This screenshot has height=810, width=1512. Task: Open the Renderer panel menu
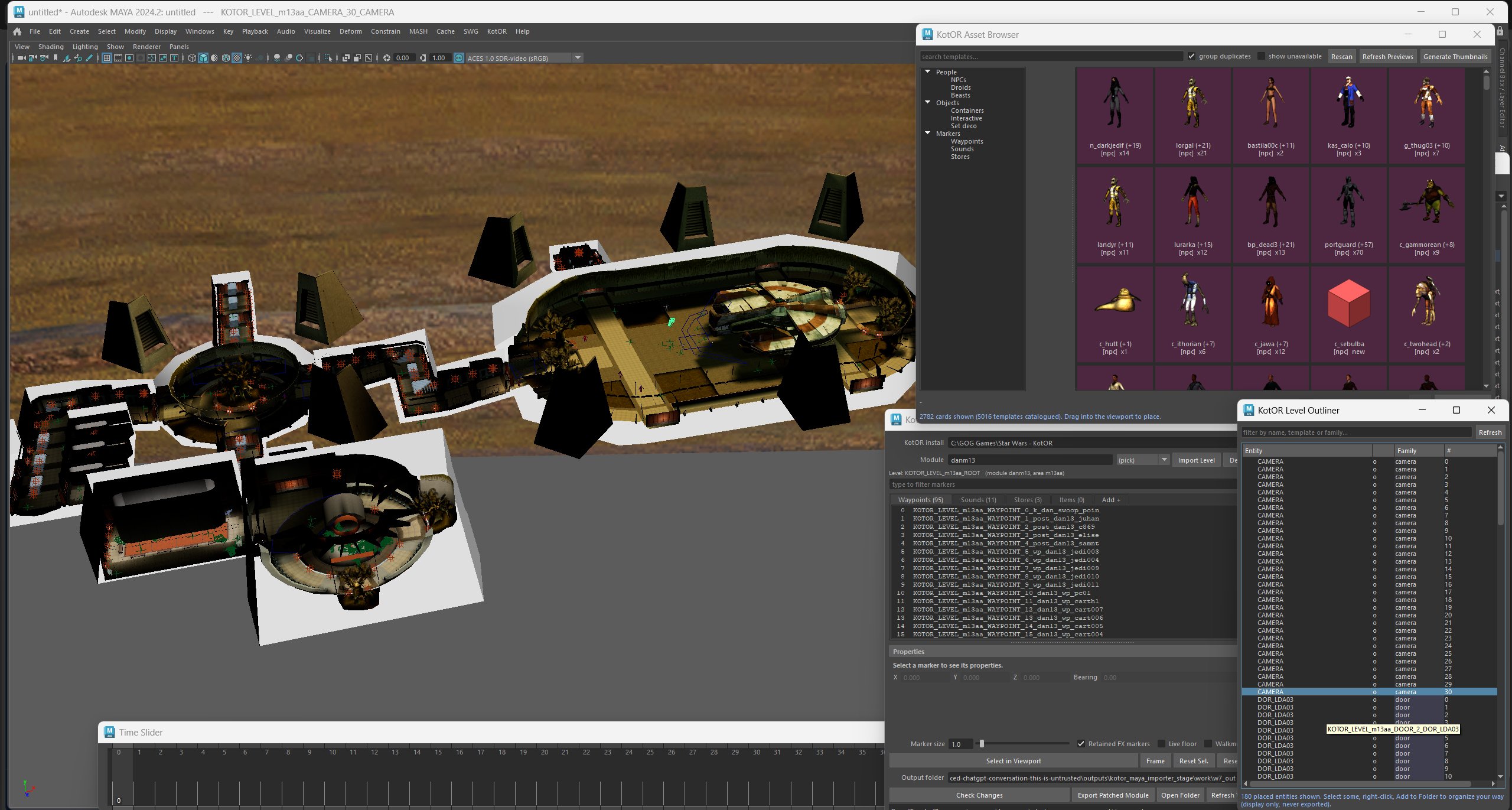point(146,47)
